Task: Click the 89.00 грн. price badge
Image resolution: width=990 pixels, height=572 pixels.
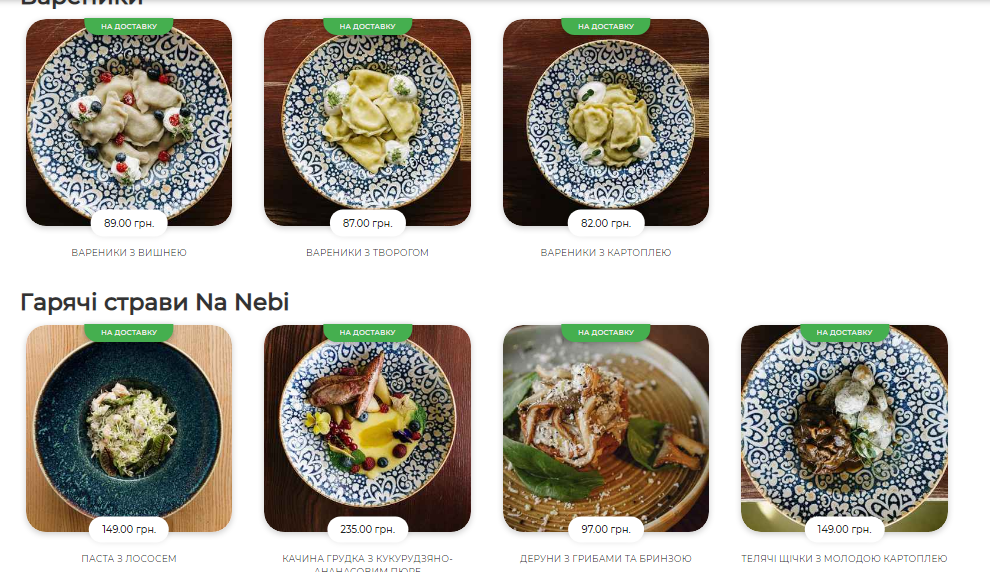Action: [x=129, y=223]
